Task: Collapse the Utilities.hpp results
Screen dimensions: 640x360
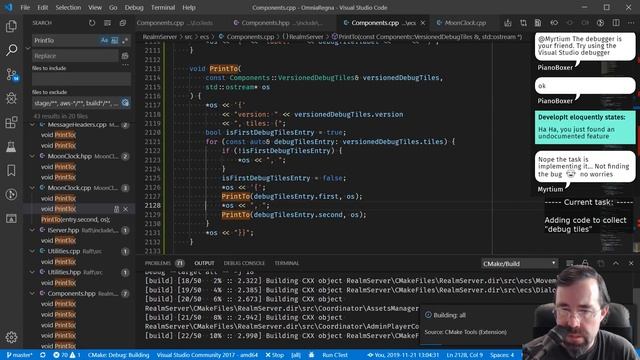Action: click(x=32, y=272)
